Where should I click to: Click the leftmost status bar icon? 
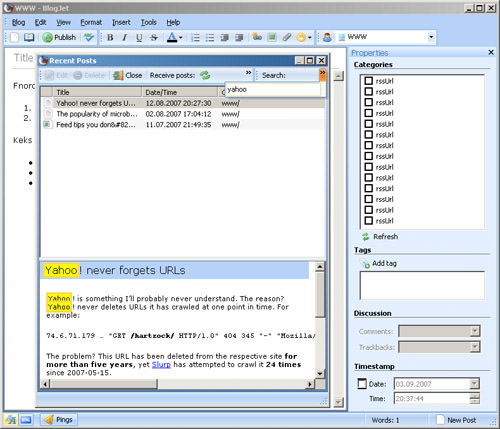(11, 420)
